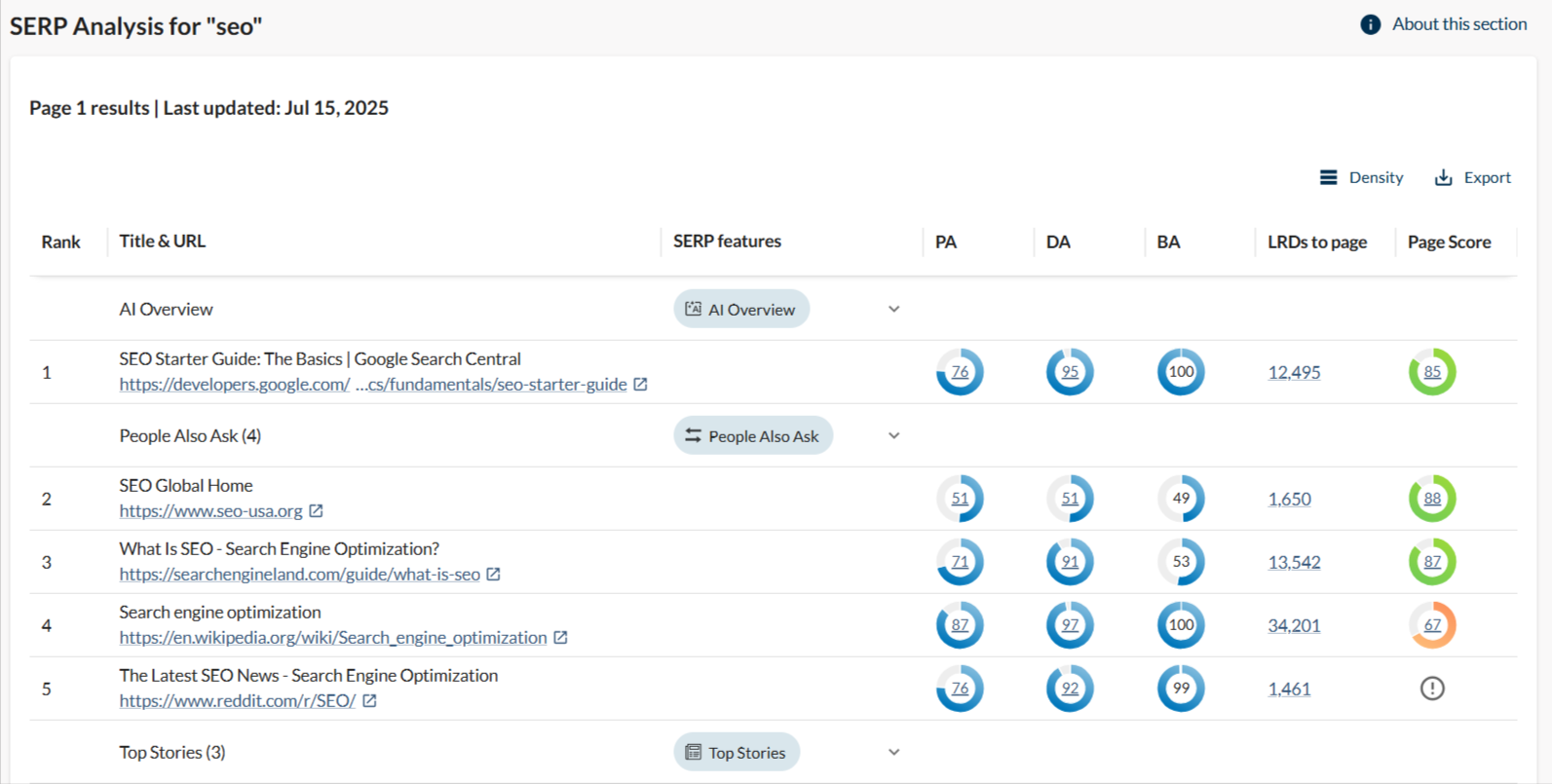Expand the AI Overview row chevron
Screen dimensions: 1552x784
click(893, 309)
